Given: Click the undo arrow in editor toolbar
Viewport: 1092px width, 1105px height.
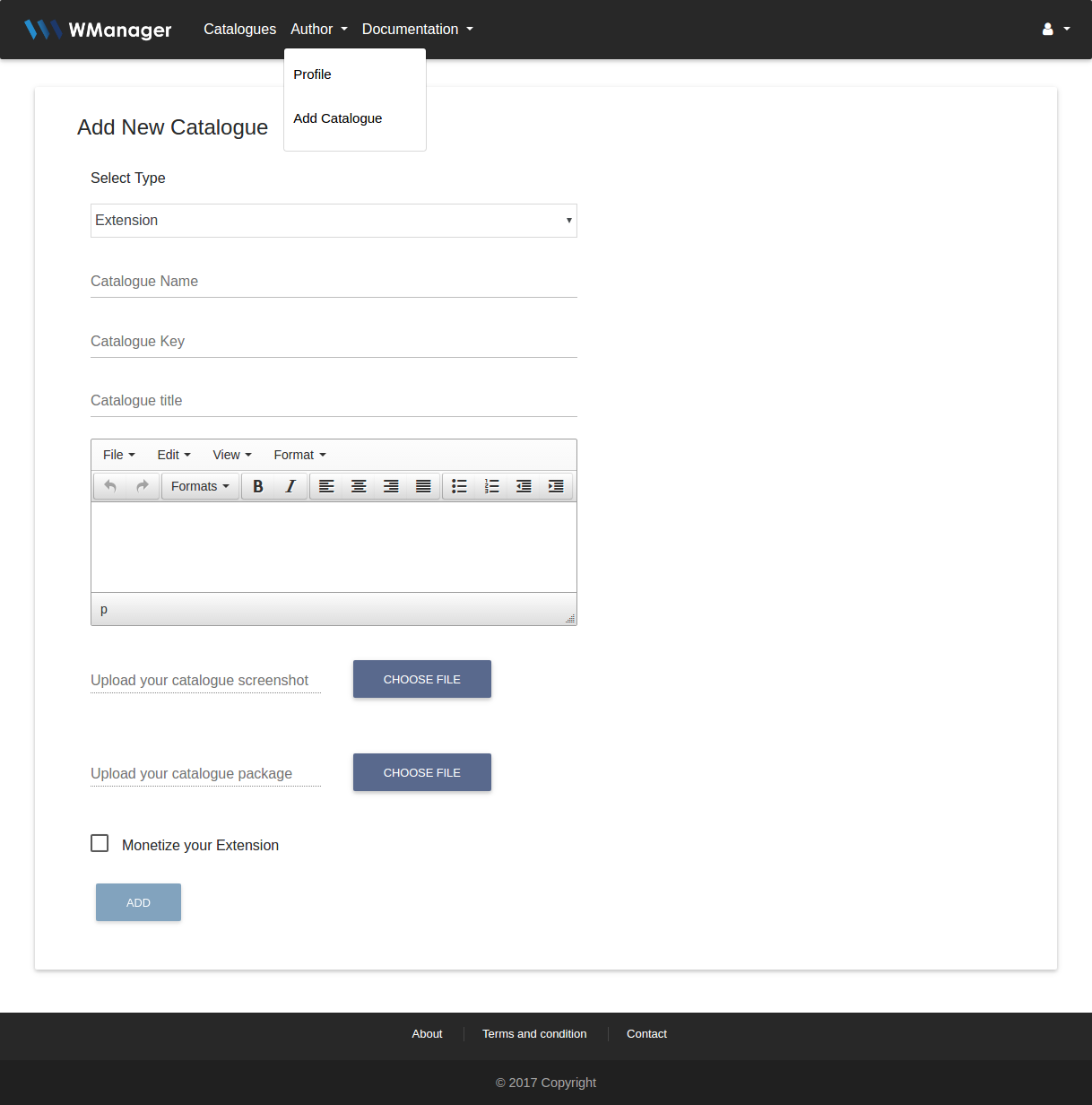Looking at the screenshot, I should point(110,486).
